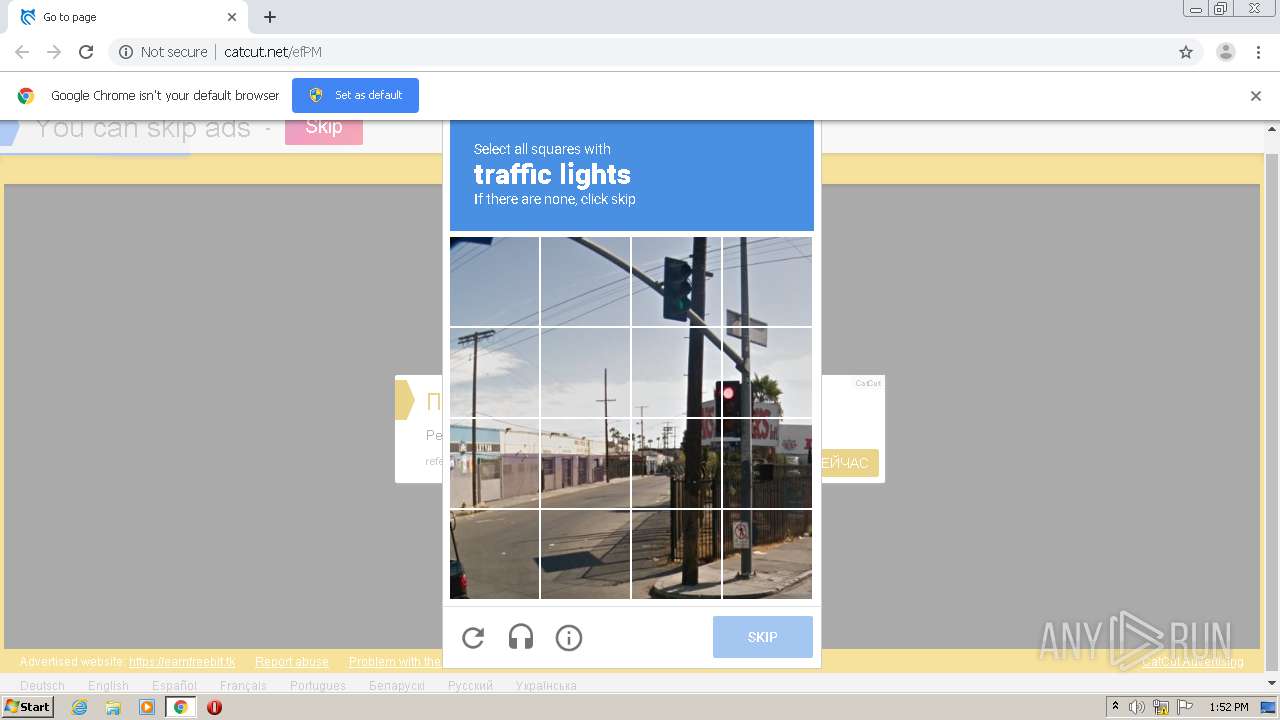This screenshot has width=1280, height=720.
Task: Open volume control in system tray
Action: [x=1137, y=707]
